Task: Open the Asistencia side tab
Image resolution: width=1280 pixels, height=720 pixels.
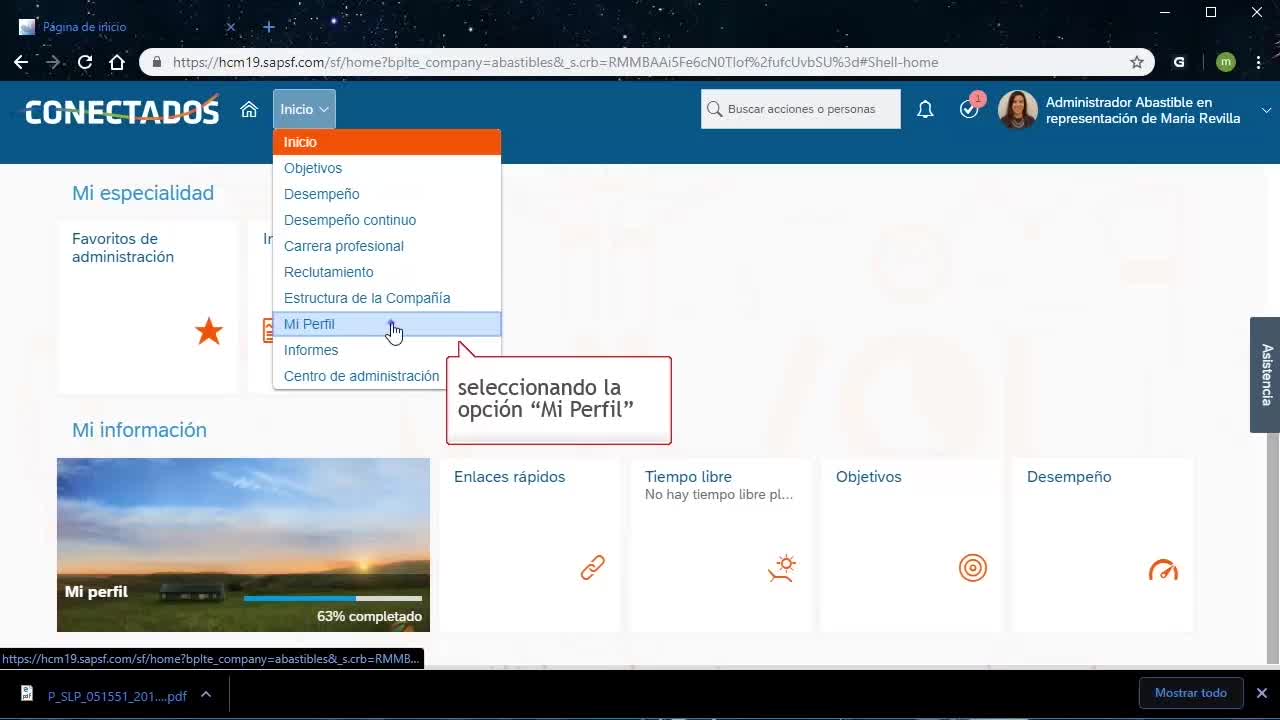Action: [1265, 374]
